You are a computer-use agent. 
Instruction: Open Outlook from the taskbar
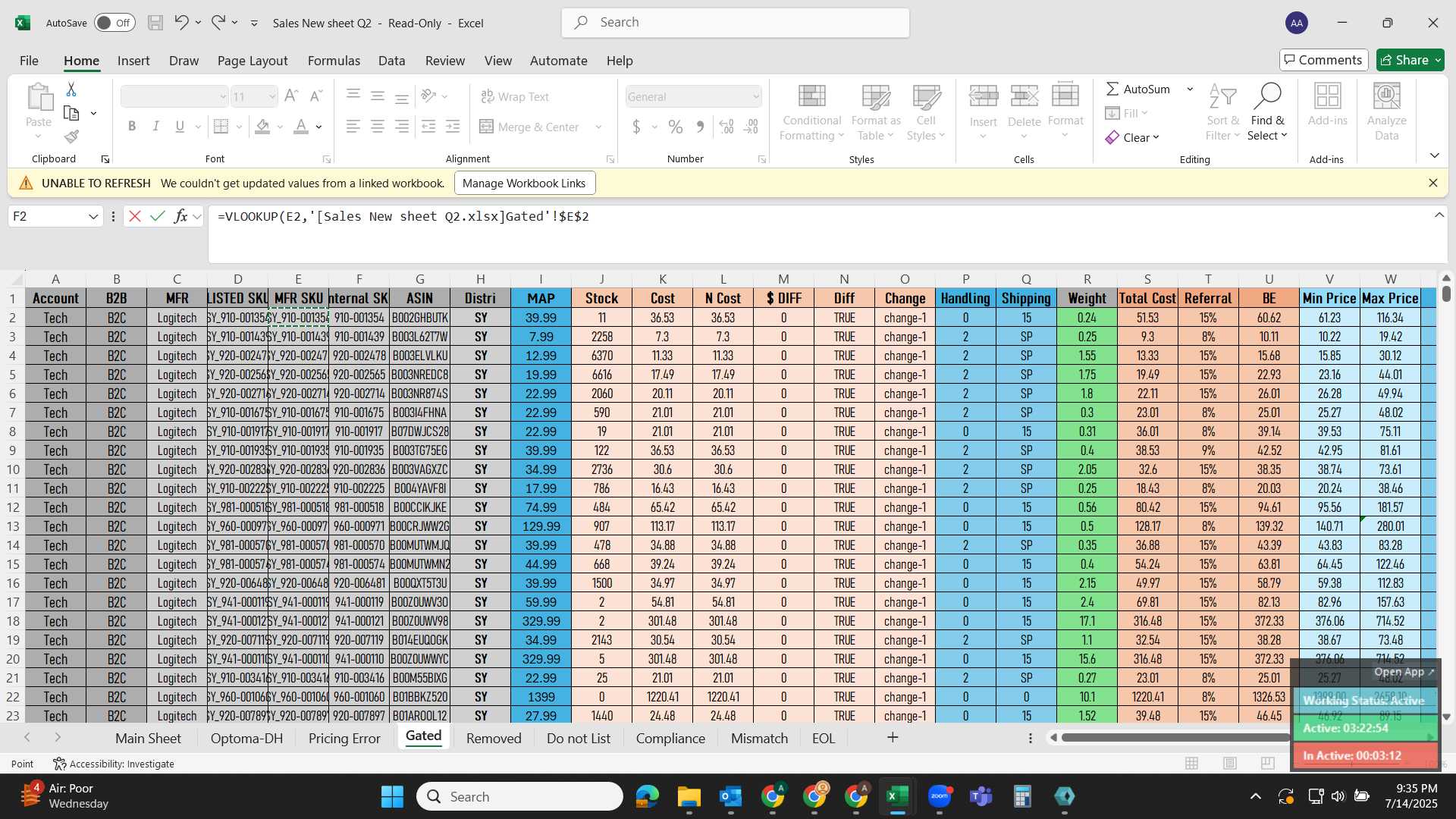pyautogui.click(x=730, y=796)
